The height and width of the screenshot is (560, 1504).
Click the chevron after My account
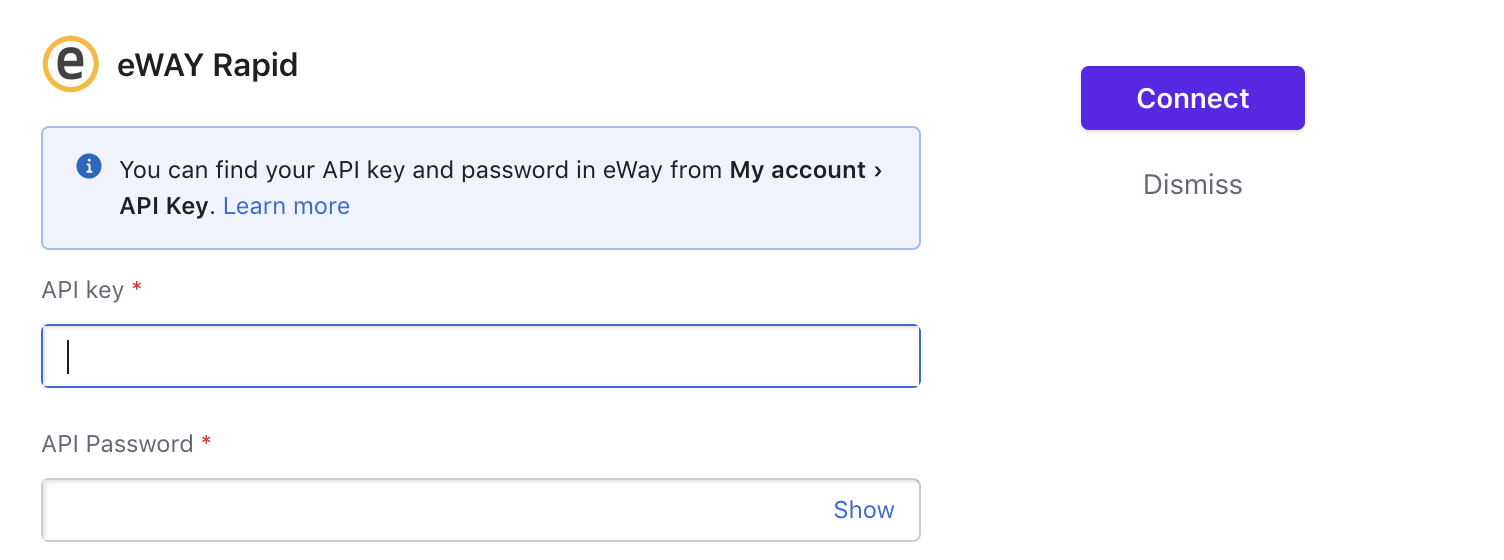(x=878, y=171)
